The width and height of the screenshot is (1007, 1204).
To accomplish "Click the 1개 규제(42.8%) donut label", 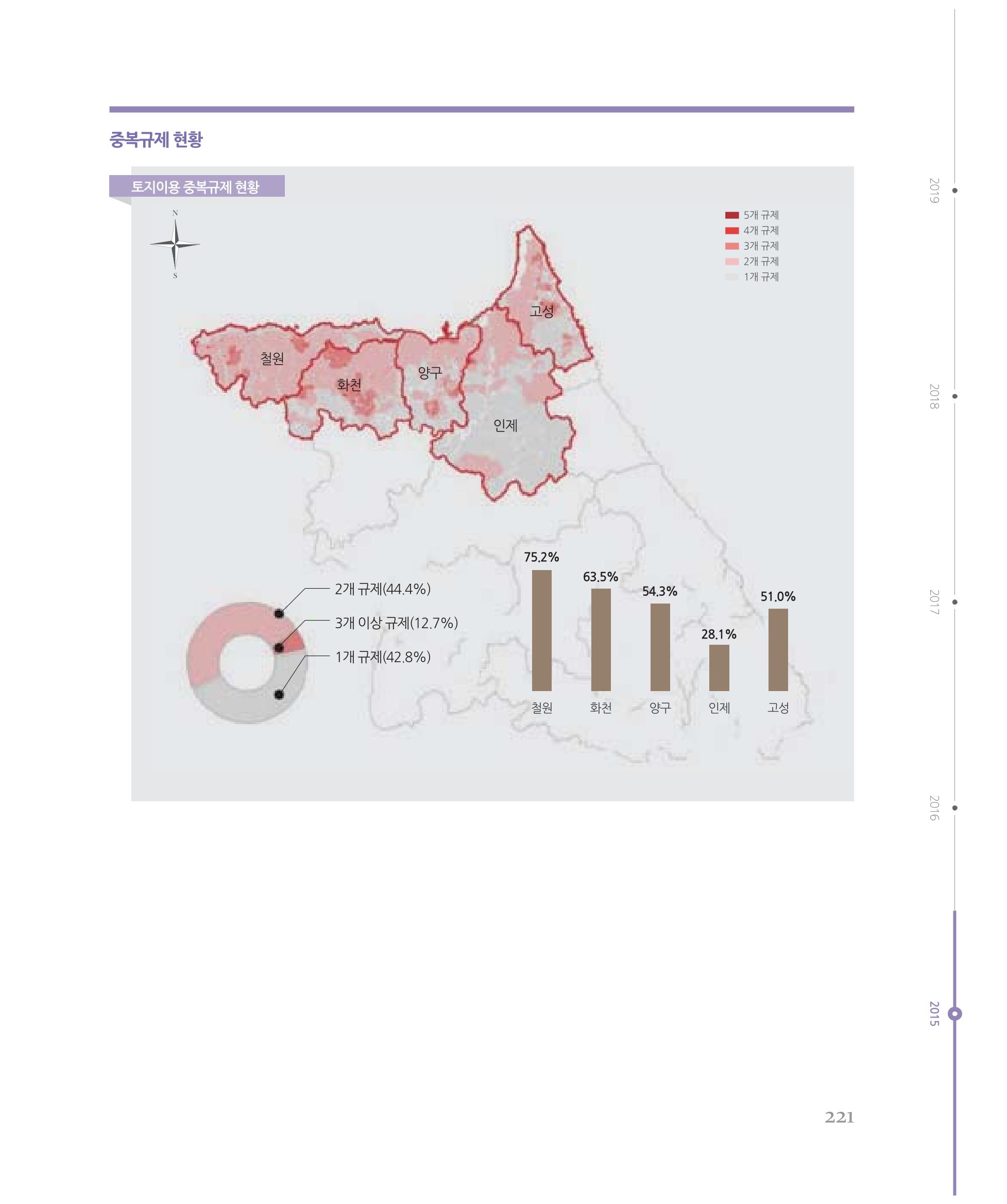I will point(383,657).
